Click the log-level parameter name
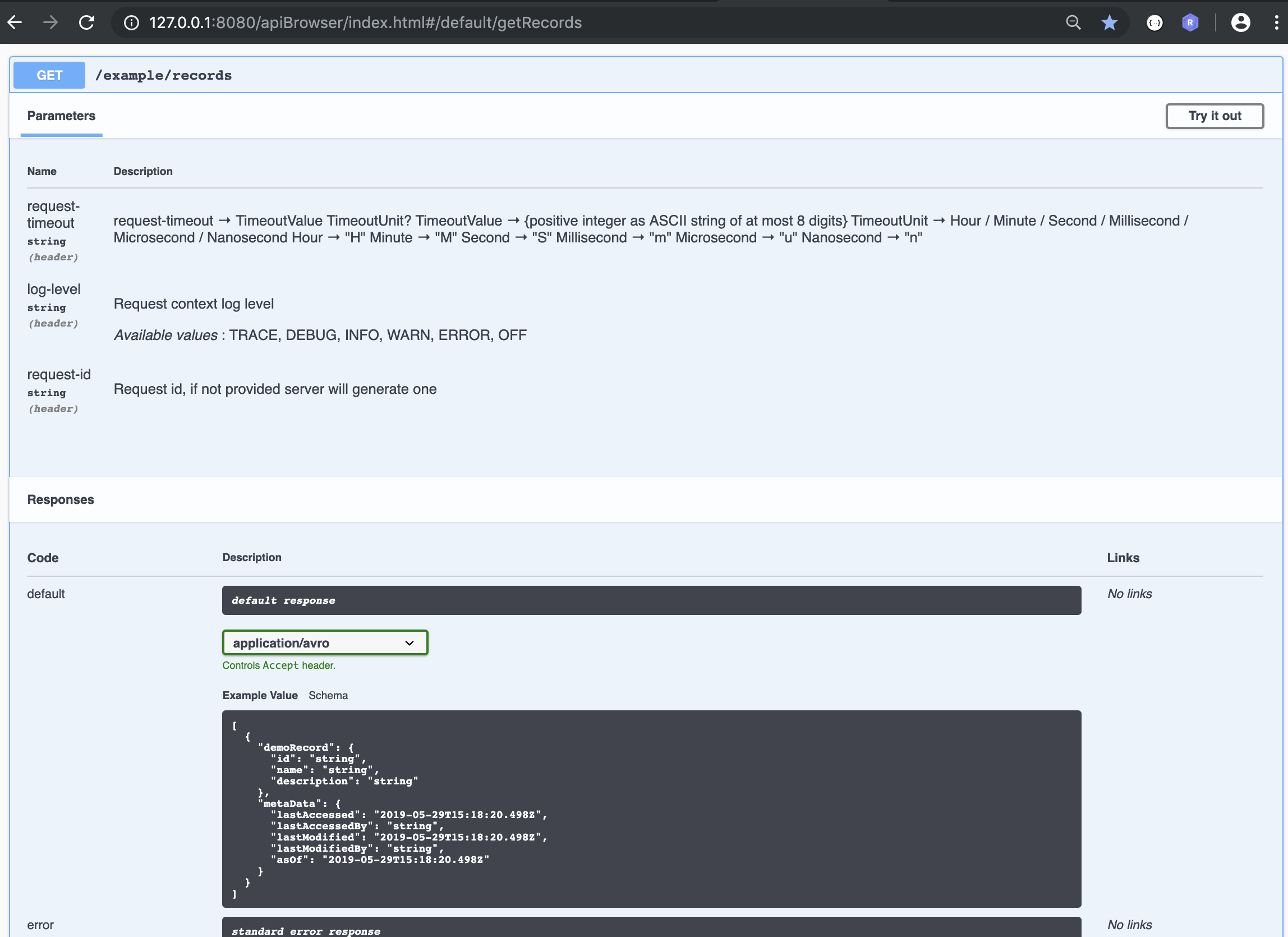The width and height of the screenshot is (1288, 937). [x=54, y=289]
